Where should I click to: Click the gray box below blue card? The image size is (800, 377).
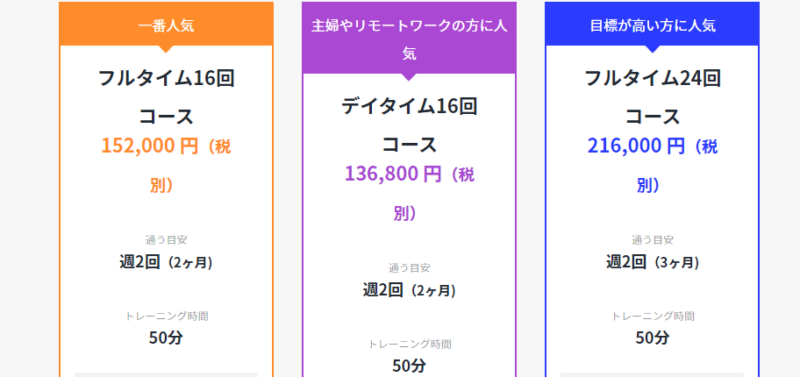(652, 374)
